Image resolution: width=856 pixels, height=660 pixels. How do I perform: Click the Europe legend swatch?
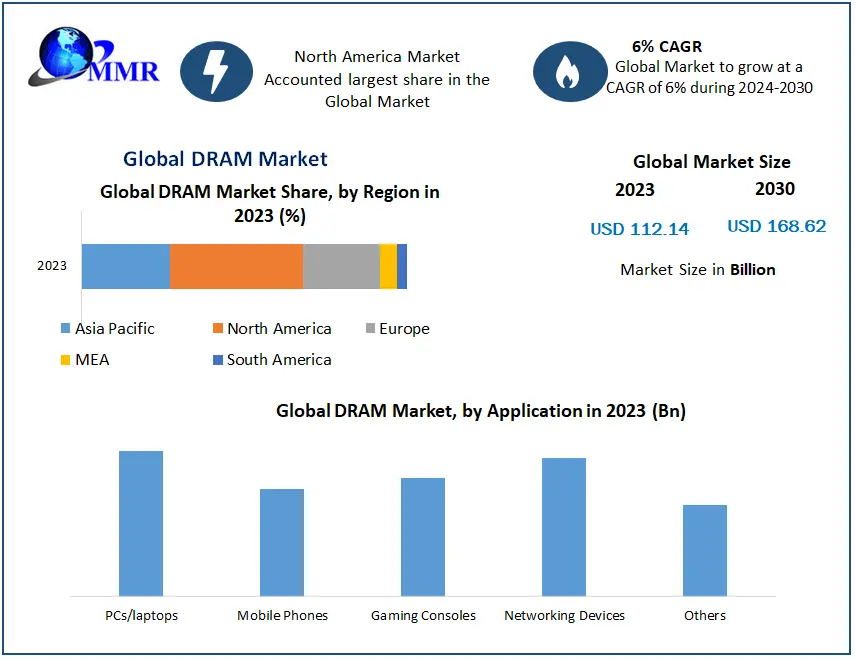pos(370,329)
